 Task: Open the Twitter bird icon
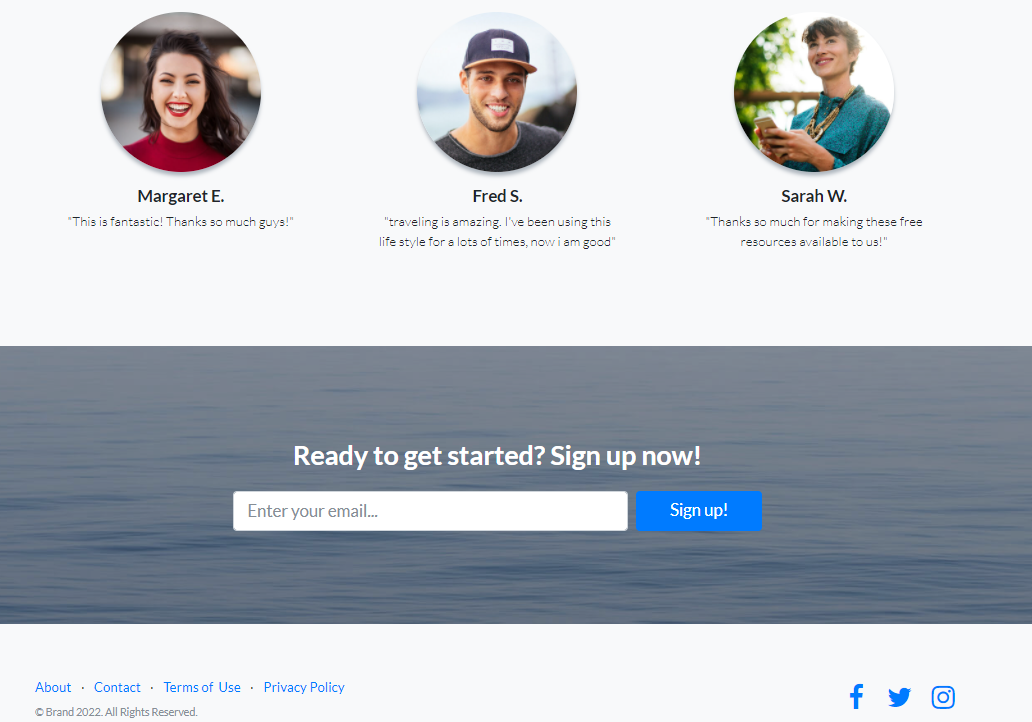pyautogui.click(x=899, y=697)
